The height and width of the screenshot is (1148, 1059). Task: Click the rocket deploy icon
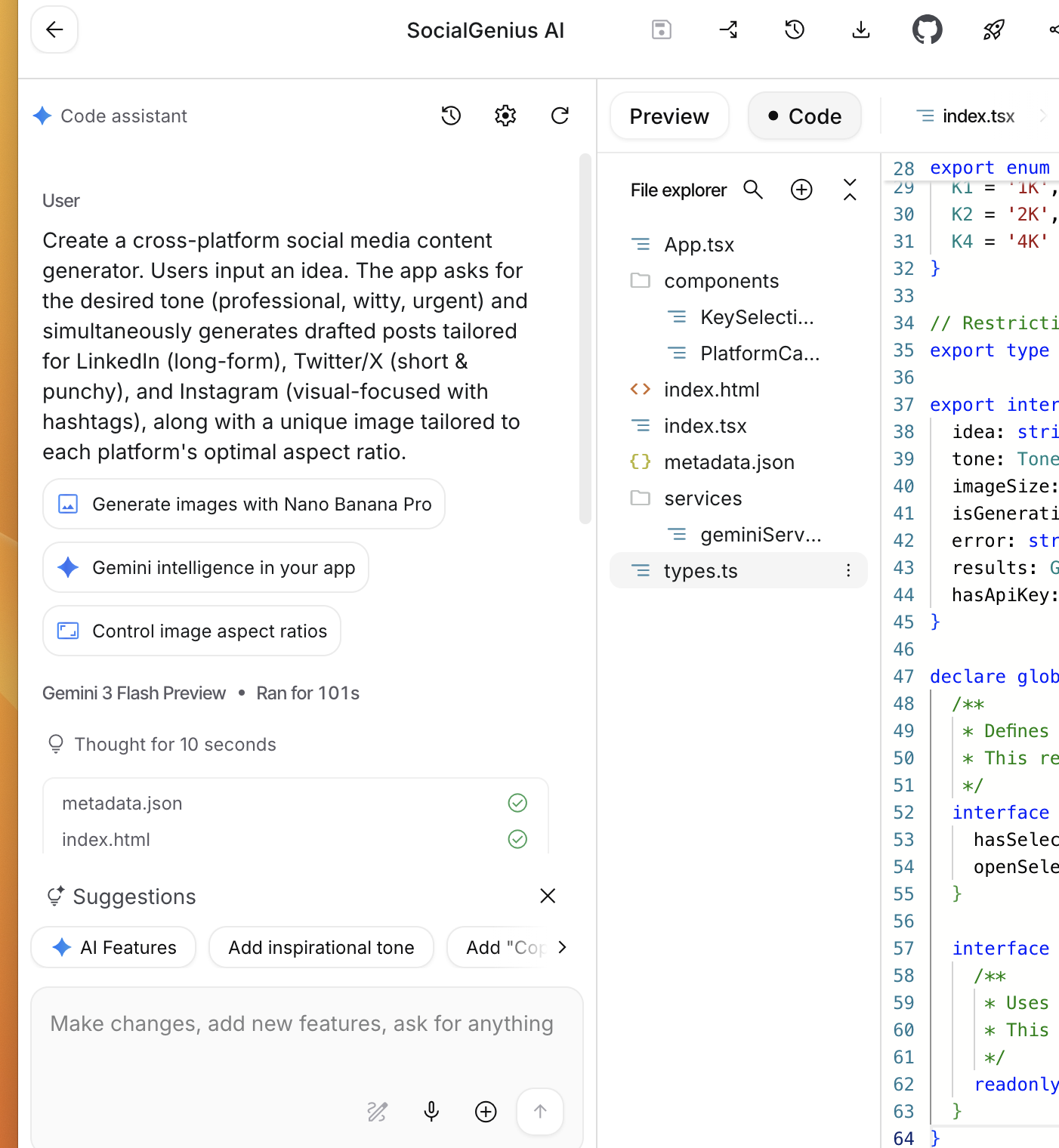click(x=993, y=30)
